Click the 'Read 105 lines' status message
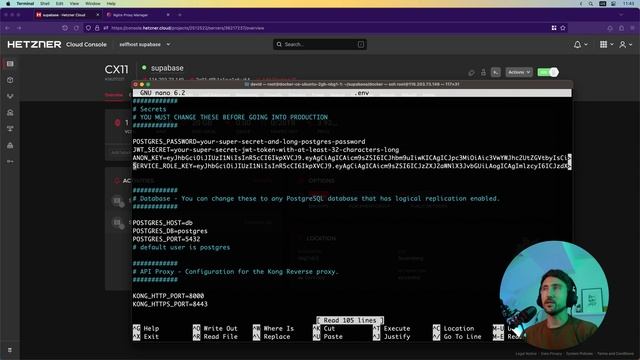 (x=350, y=320)
